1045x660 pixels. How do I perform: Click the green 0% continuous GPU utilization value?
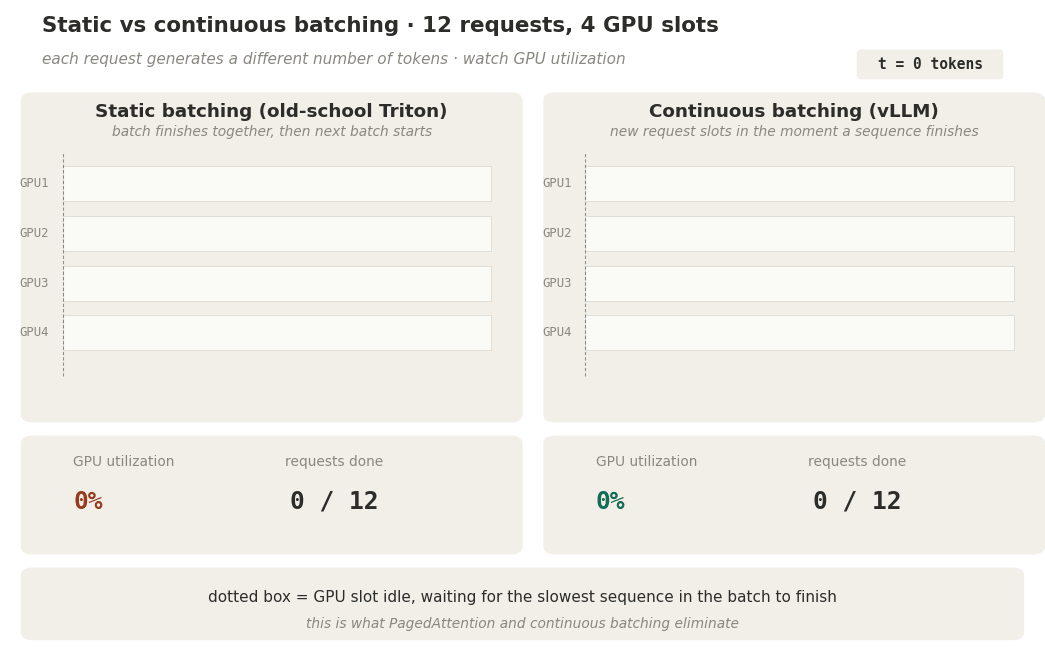coord(610,502)
